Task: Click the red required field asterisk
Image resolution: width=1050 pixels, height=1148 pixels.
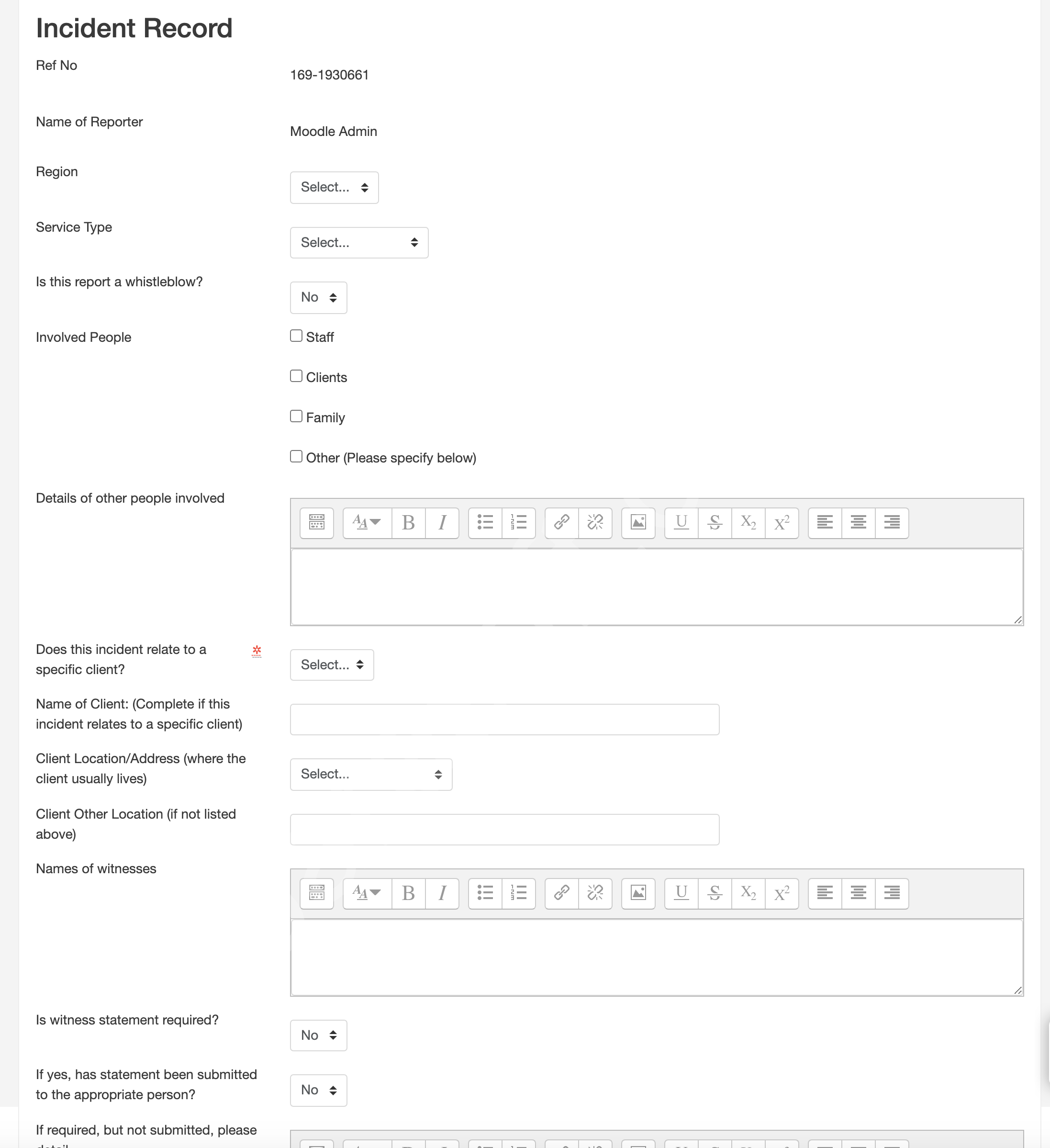Action: coord(257,651)
